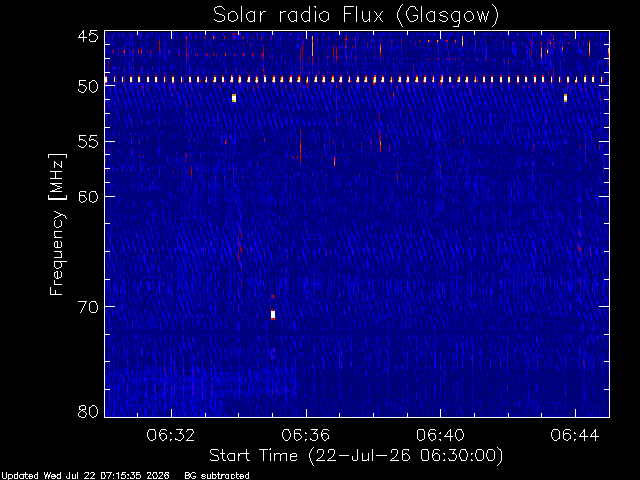Click the 60 MHz frequency label

[88, 196]
